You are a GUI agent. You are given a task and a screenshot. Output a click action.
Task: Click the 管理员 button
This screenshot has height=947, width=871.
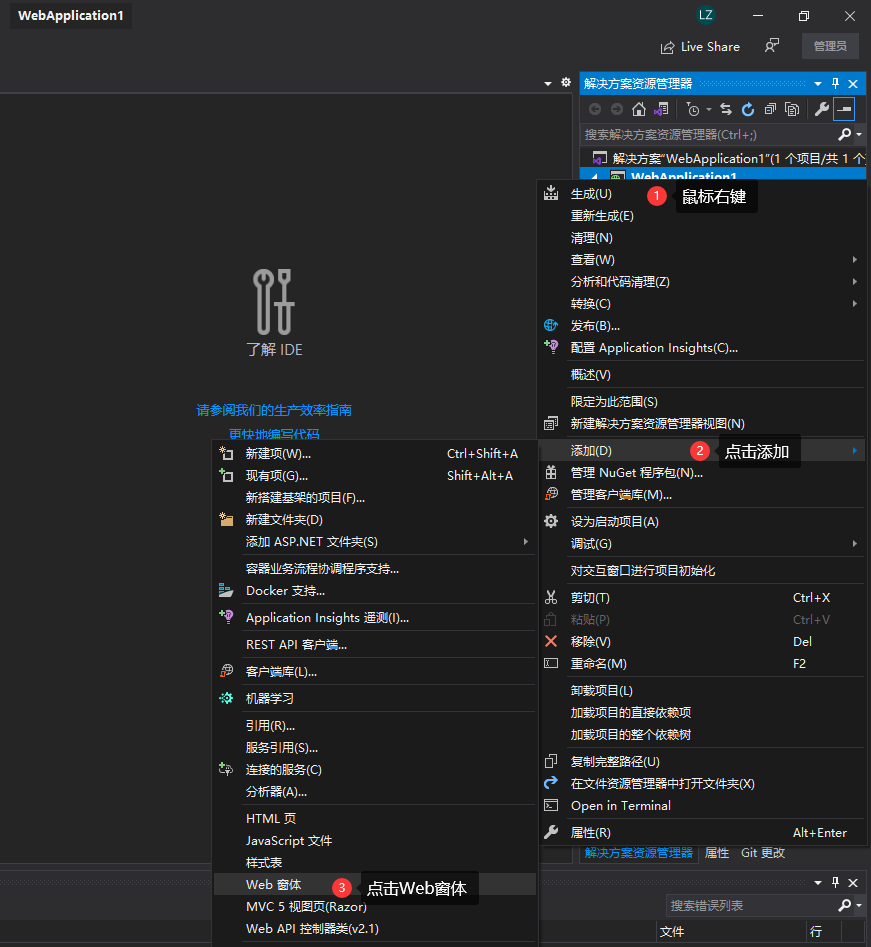tap(830, 46)
